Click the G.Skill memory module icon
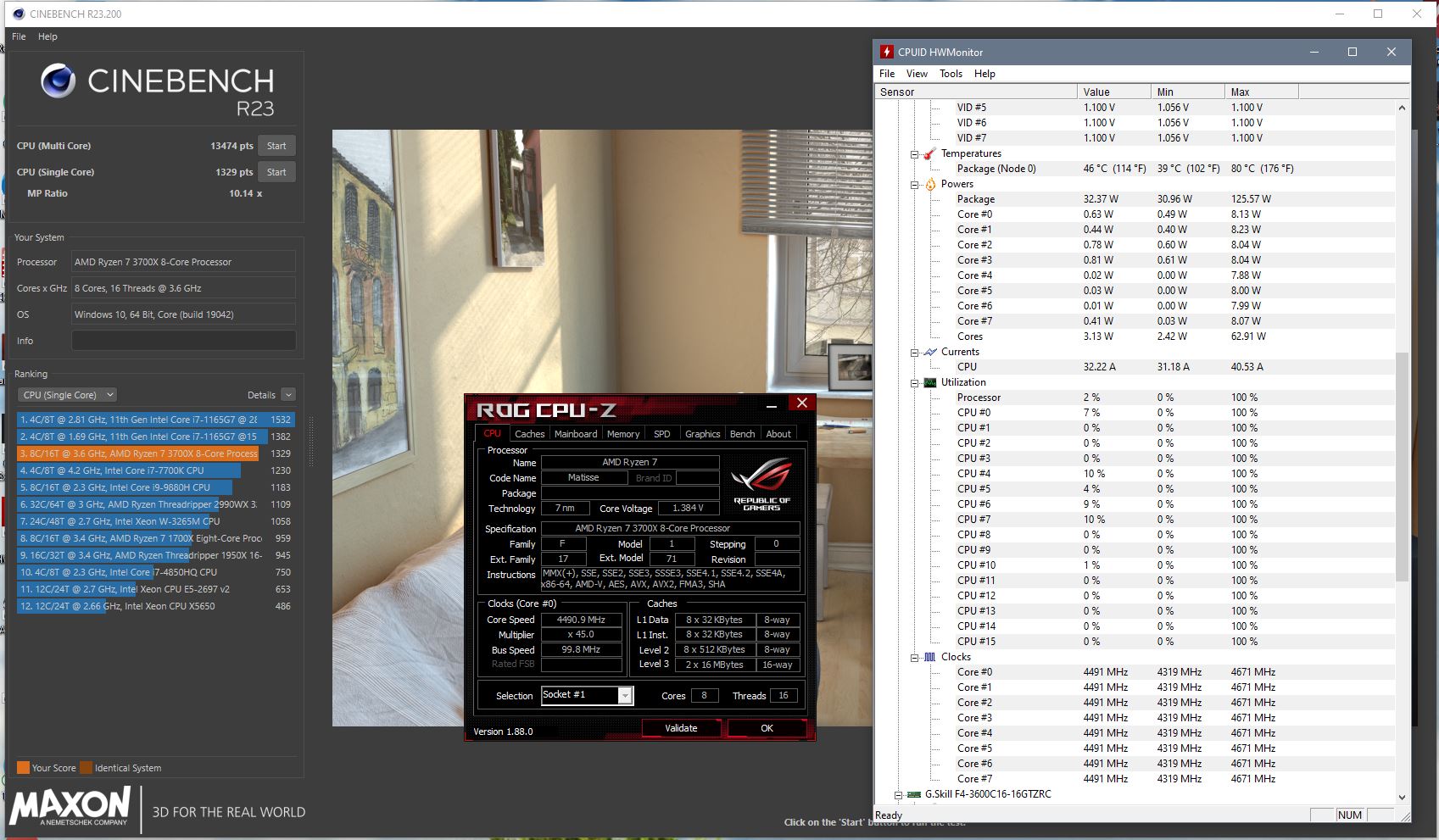The height and width of the screenshot is (840, 1439). point(914,794)
